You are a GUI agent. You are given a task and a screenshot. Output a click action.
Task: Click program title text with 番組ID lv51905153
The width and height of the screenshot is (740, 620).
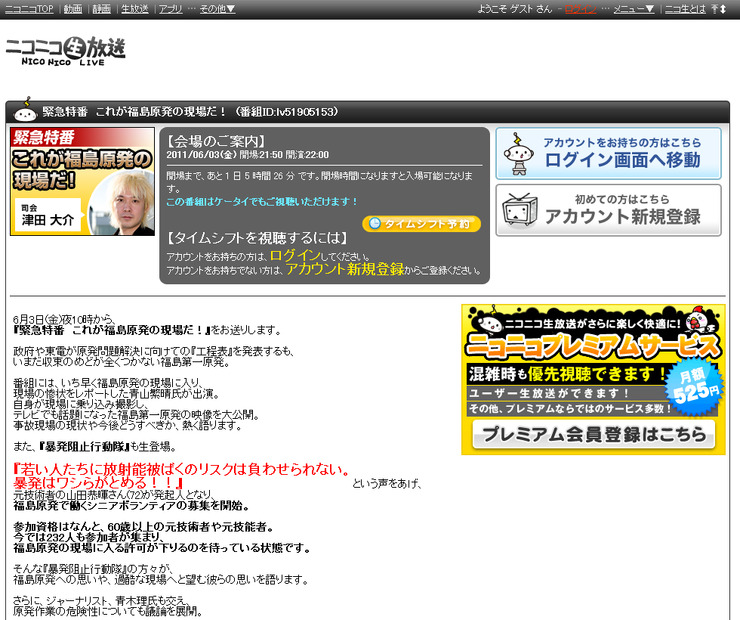(x=190, y=112)
